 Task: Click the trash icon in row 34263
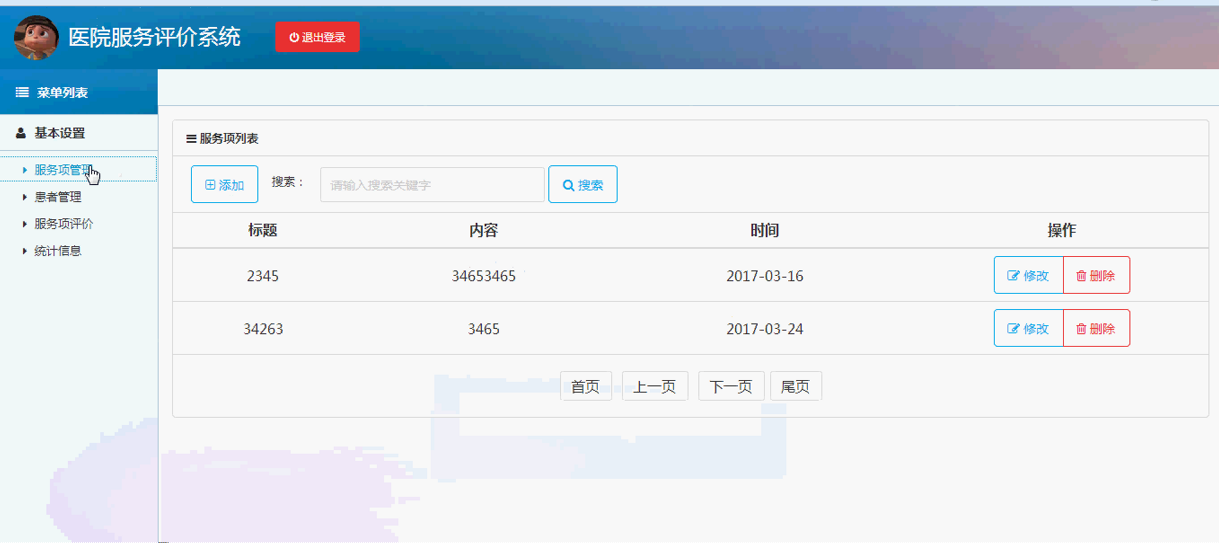[1081, 328]
